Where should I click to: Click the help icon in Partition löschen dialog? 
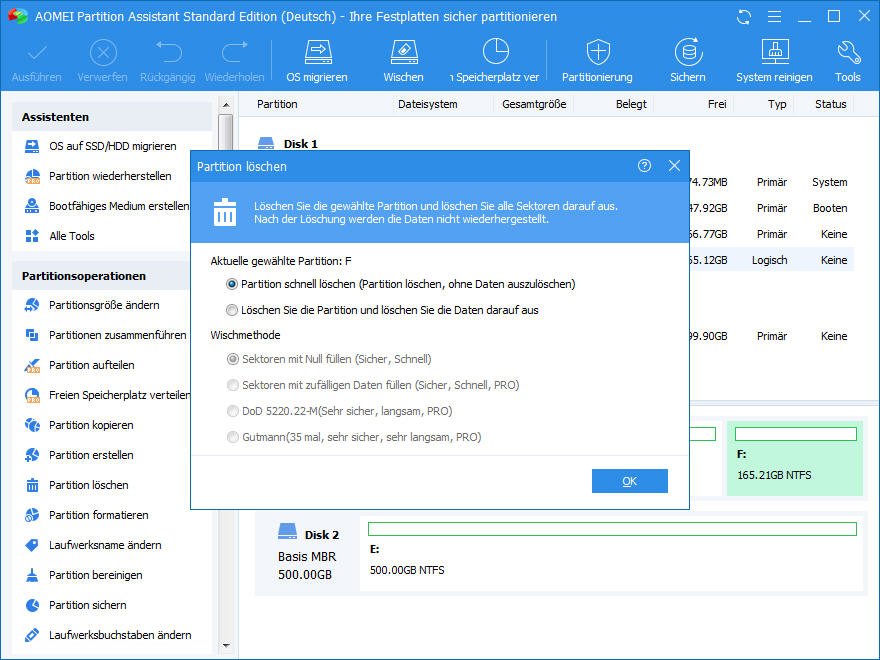coord(644,166)
